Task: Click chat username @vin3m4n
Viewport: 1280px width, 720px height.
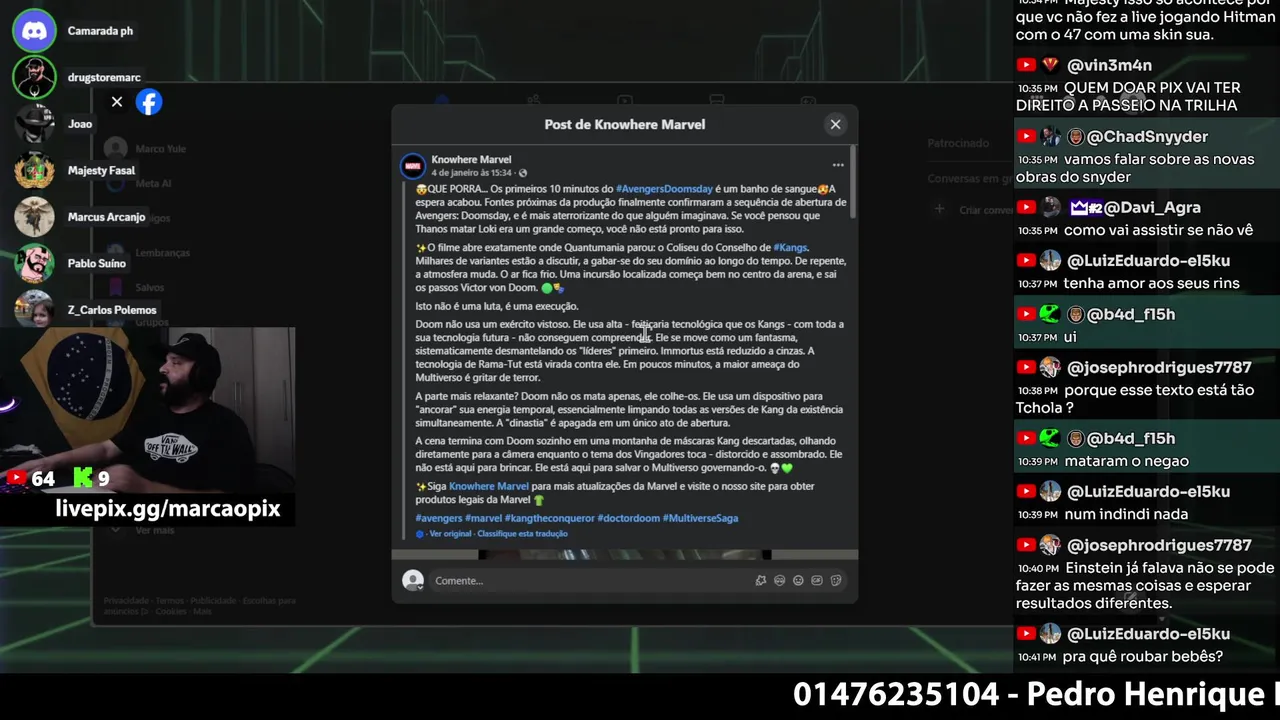Action: (x=1109, y=66)
